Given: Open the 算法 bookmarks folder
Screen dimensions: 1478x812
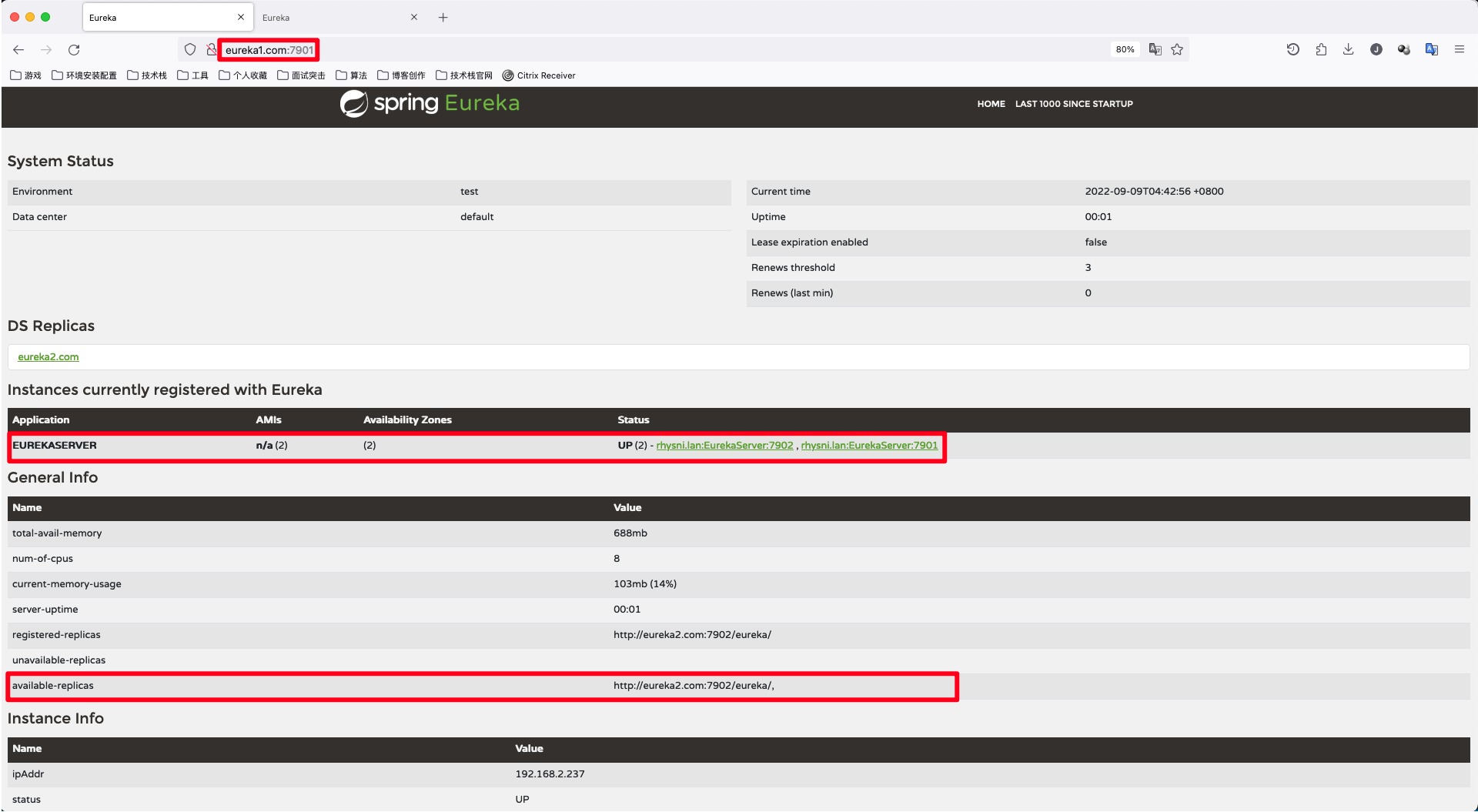Looking at the screenshot, I should pyautogui.click(x=352, y=75).
